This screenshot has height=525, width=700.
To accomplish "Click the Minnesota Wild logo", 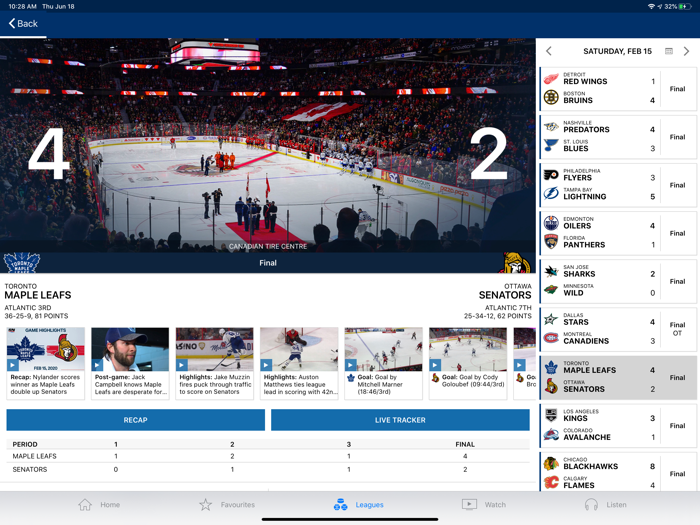I will (551, 290).
